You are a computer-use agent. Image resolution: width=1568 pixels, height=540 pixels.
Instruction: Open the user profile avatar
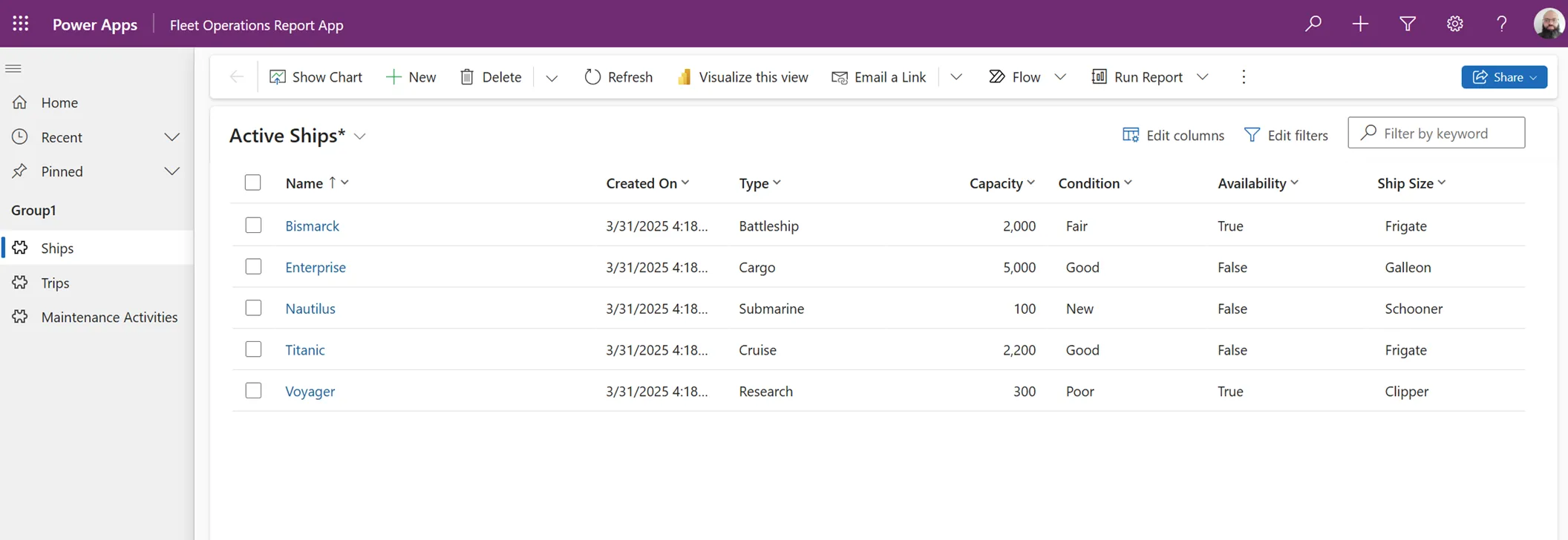(1549, 24)
